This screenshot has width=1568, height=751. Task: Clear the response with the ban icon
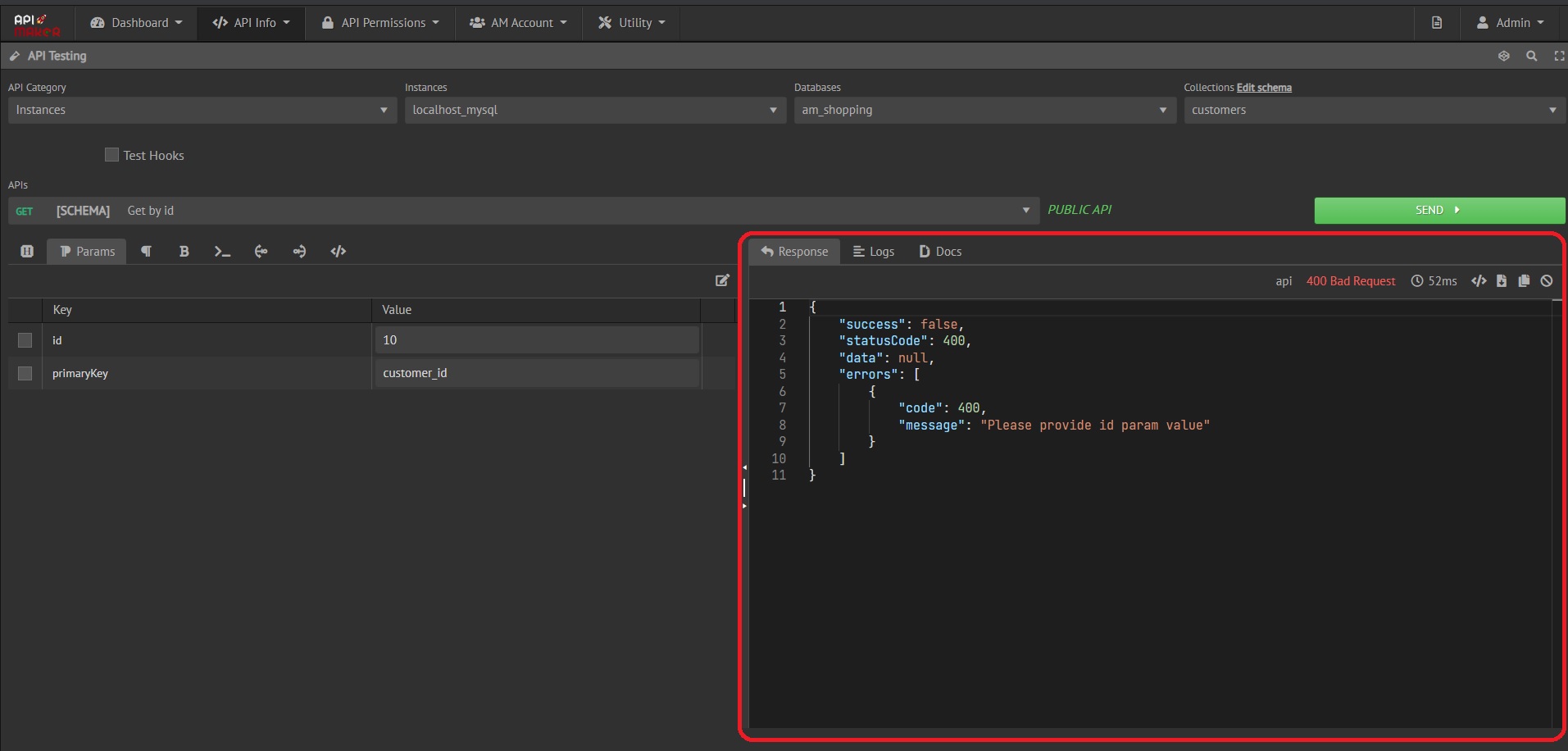1547,281
